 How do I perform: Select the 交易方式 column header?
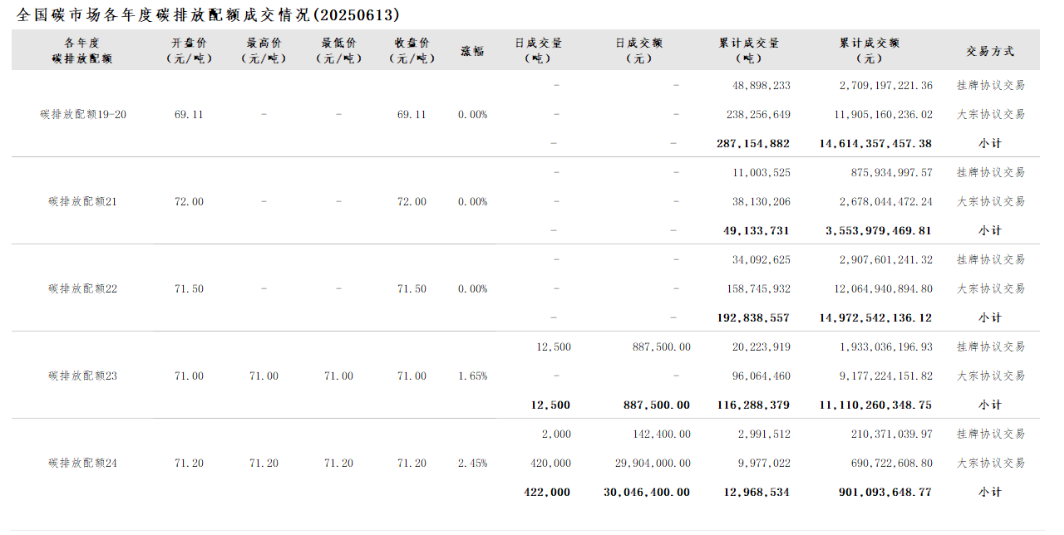[990, 51]
